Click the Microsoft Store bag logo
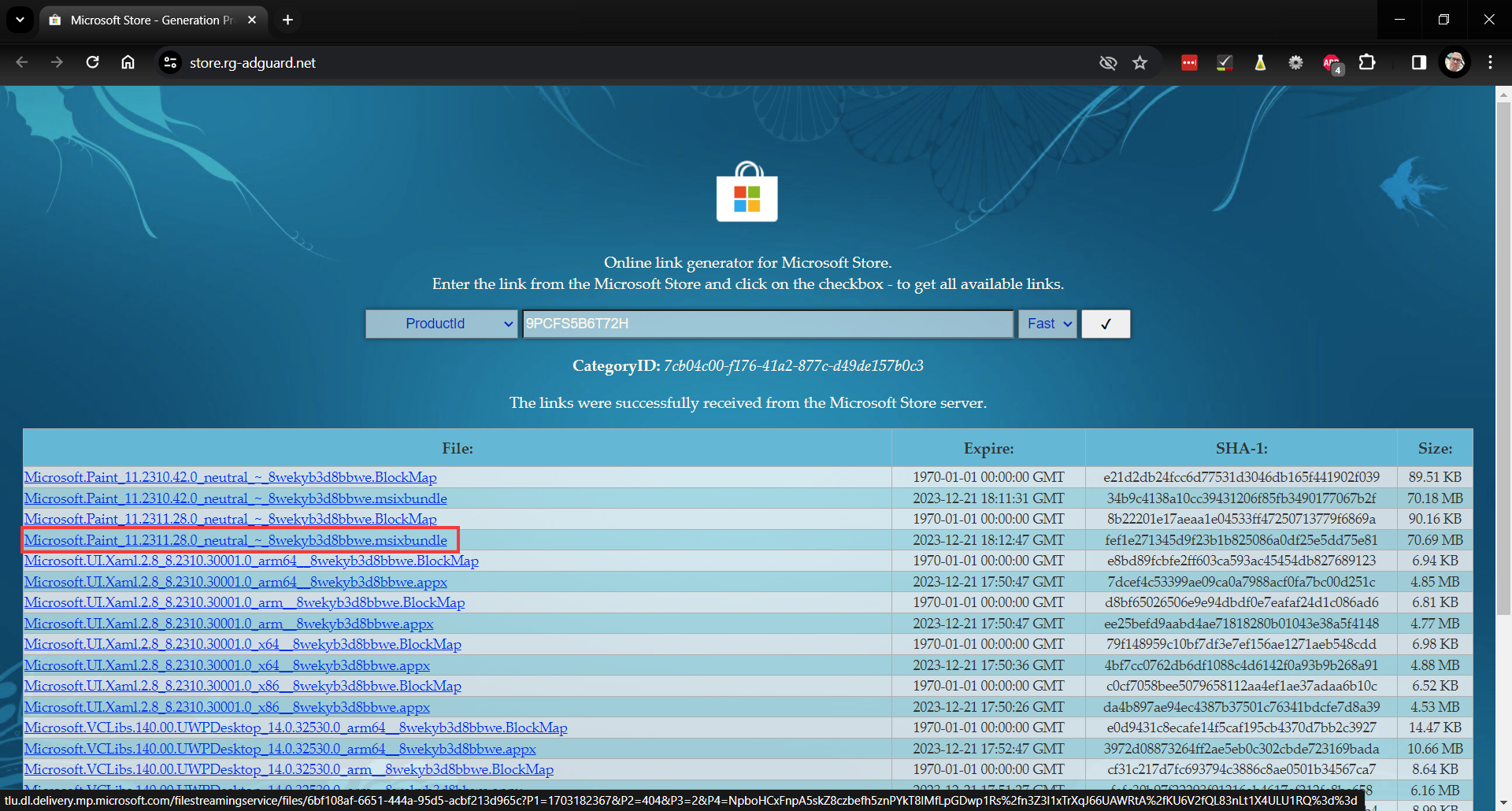 click(x=747, y=192)
